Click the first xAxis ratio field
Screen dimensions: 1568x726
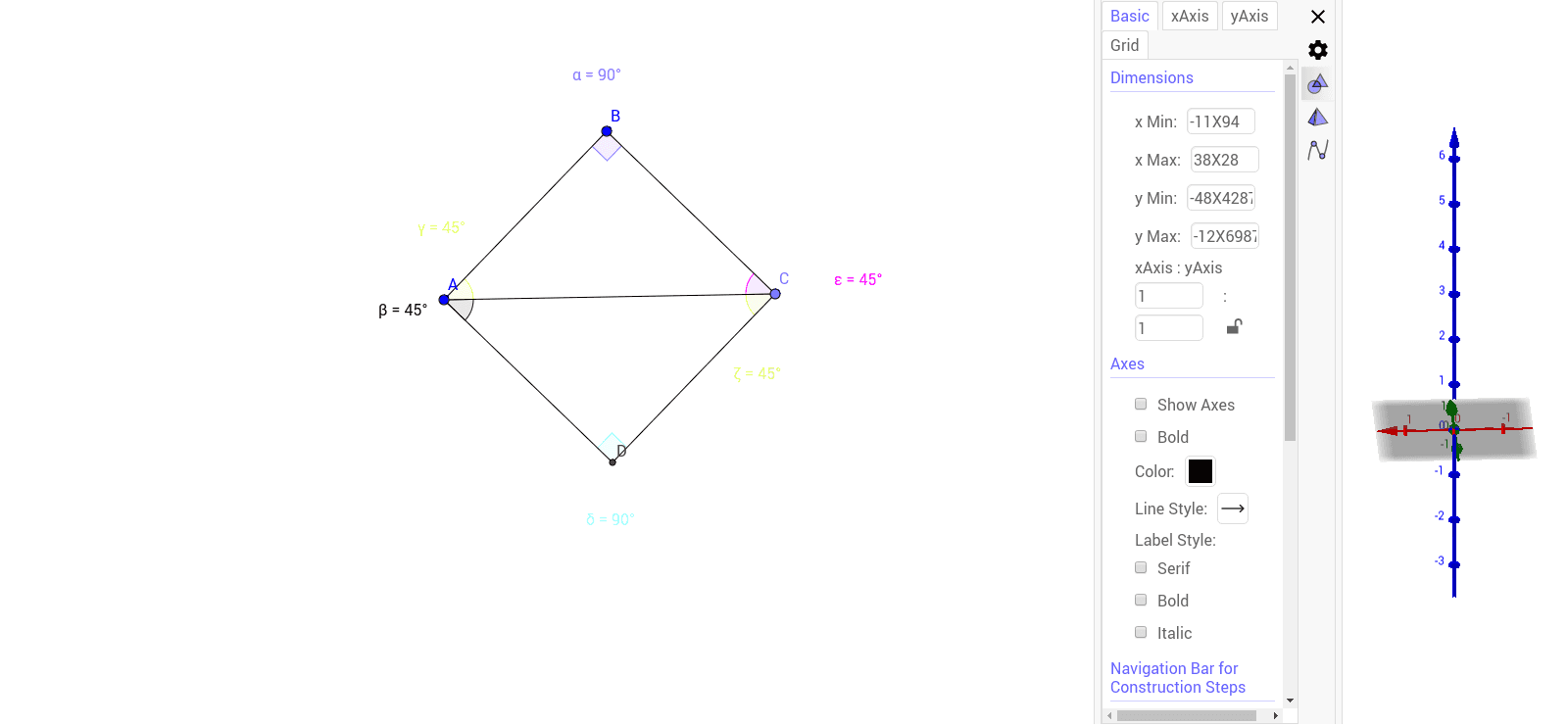click(1169, 296)
